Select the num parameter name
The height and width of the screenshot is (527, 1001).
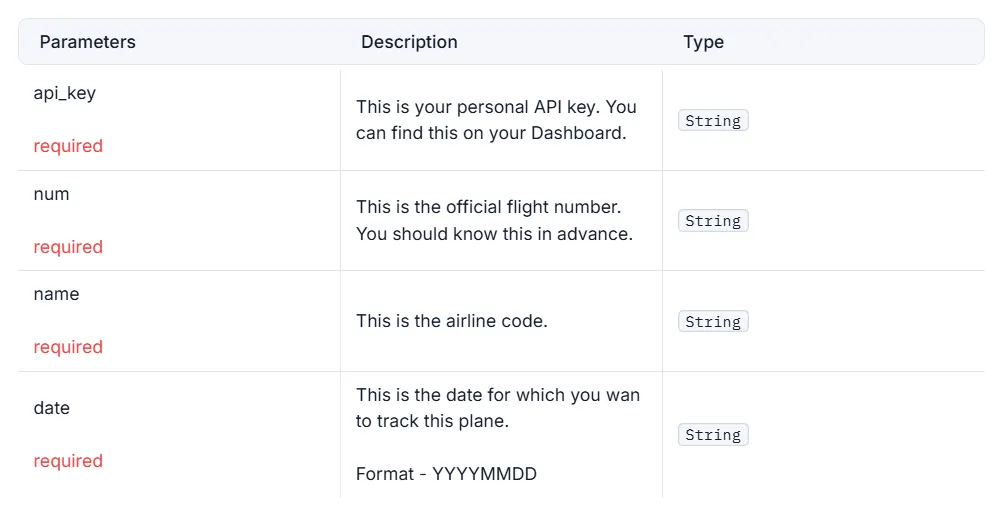(x=51, y=194)
